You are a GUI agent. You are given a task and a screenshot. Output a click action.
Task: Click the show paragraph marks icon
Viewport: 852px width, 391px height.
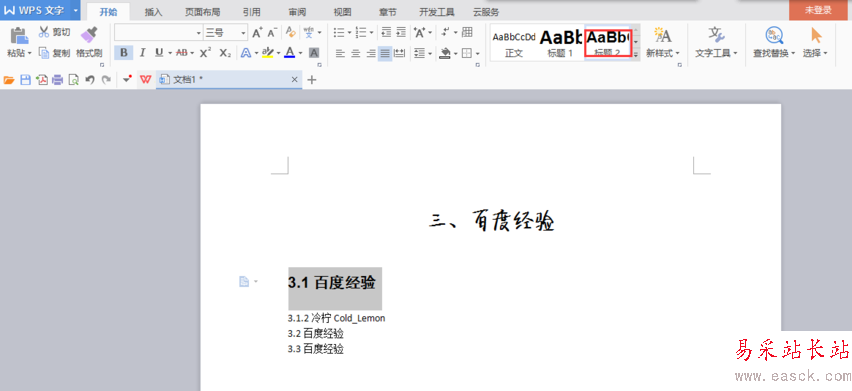pos(445,33)
